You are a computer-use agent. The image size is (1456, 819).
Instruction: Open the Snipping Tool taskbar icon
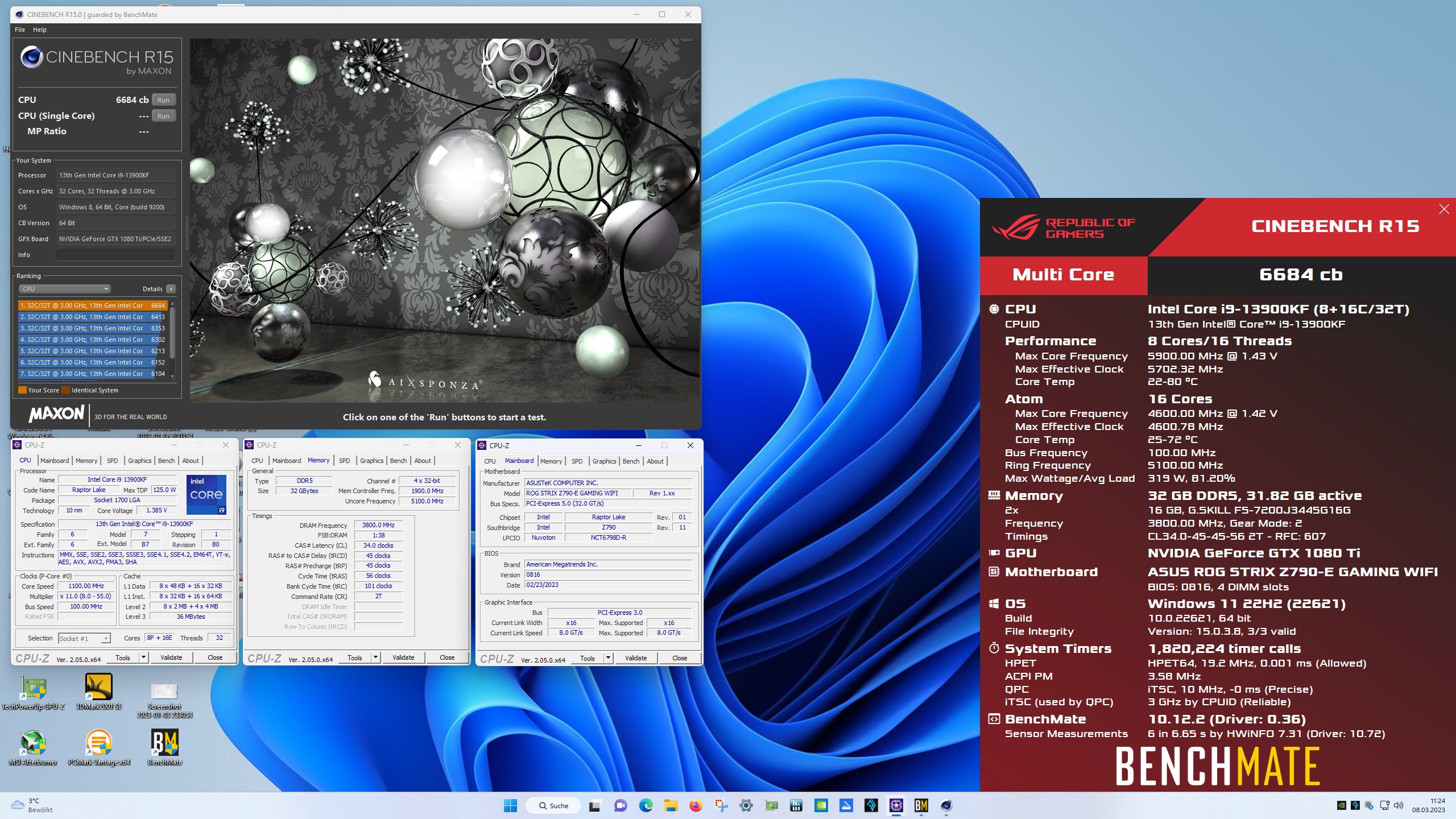721,805
